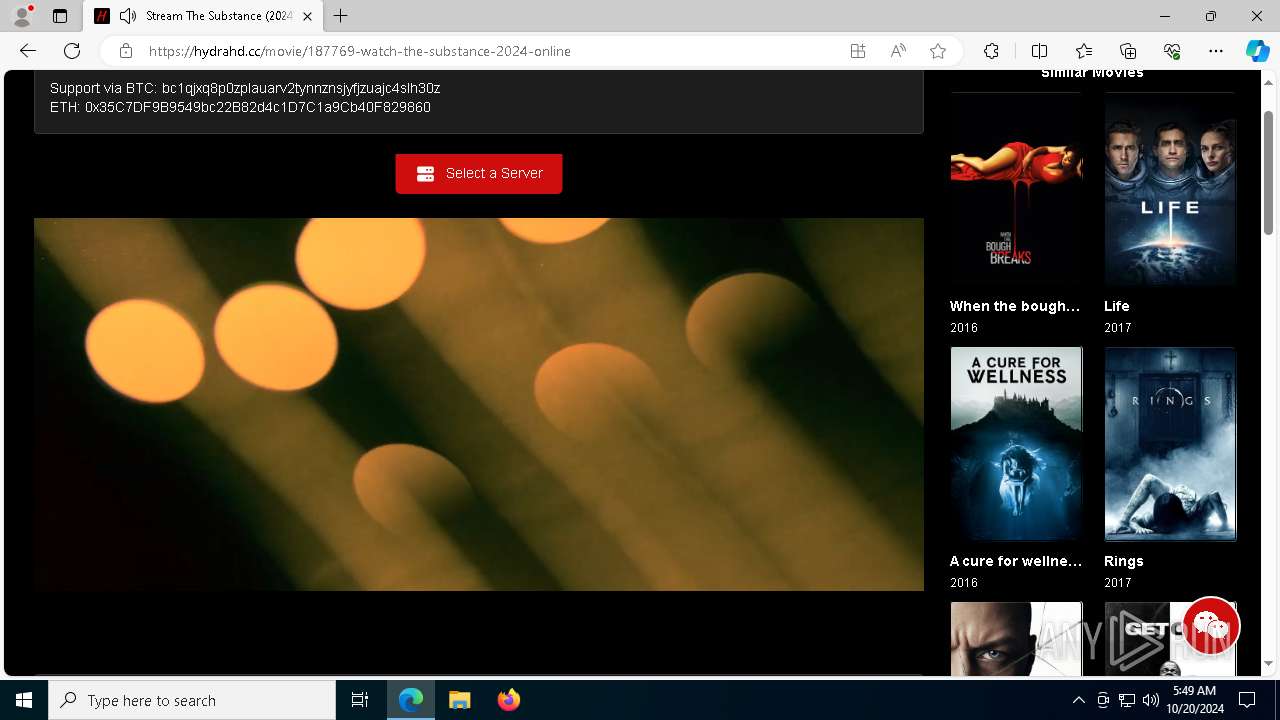Image resolution: width=1280 pixels, height=720 pixels.
Task: Open Collections panel
Action: click(1128, 51)
